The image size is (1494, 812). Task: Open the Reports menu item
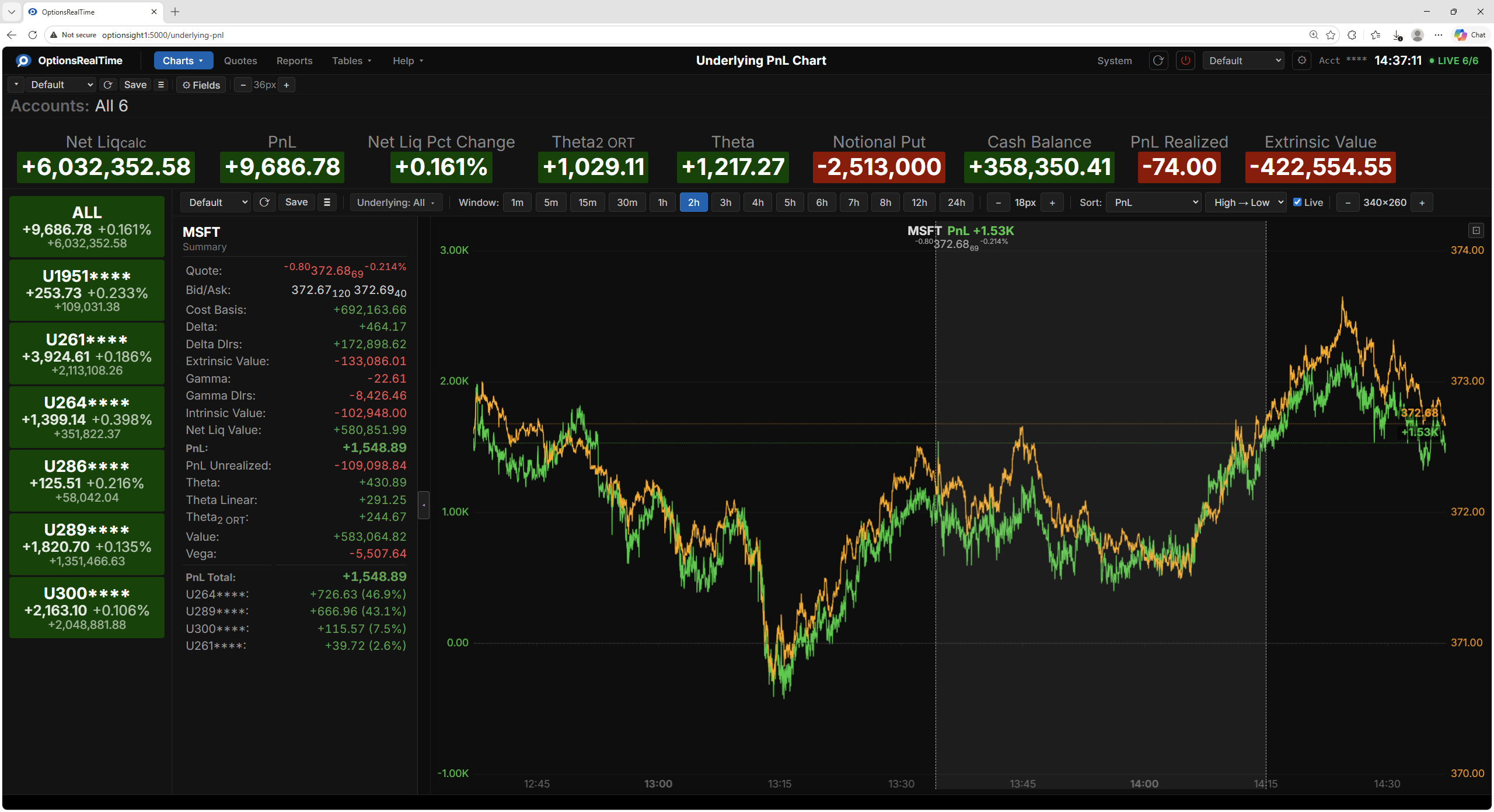[x=294, y=61]
